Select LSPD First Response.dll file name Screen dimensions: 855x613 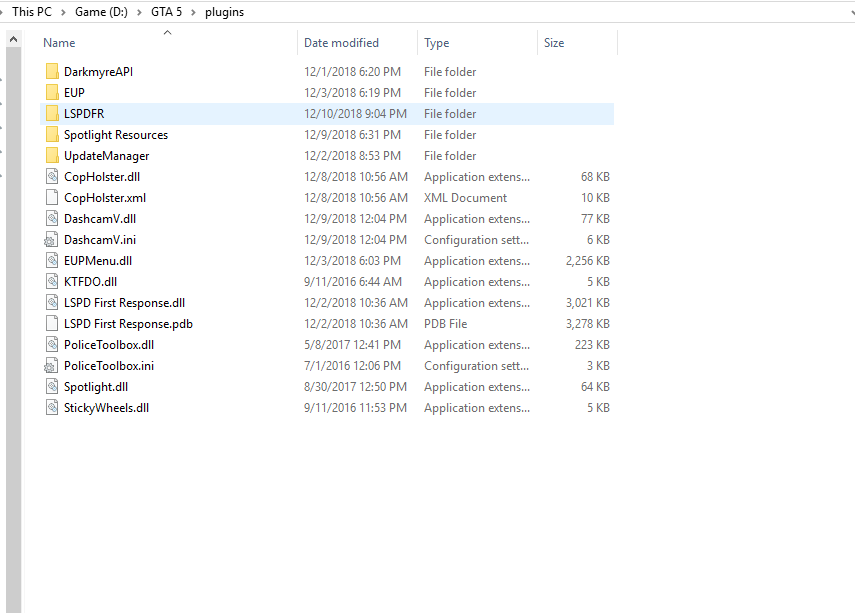point(124,303)
